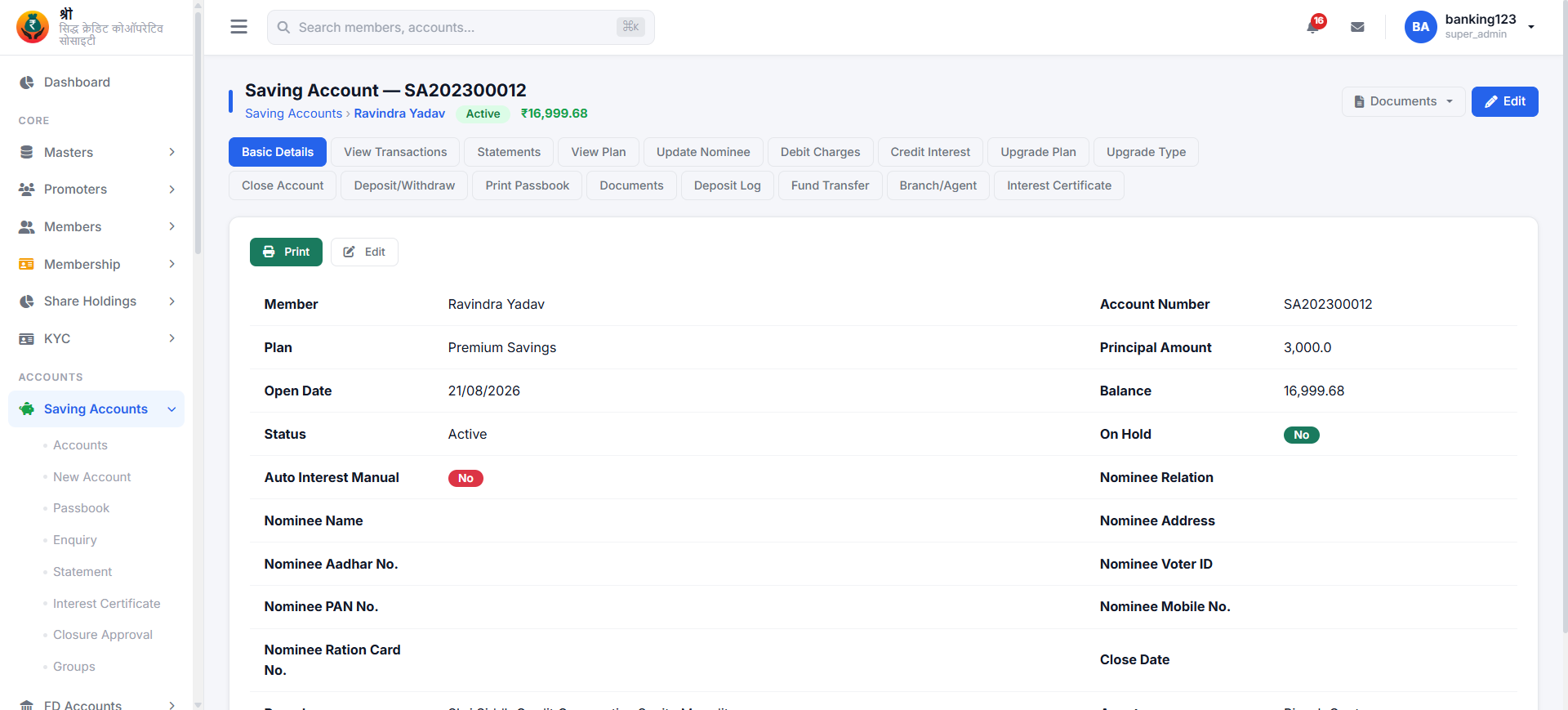Expand the Promoters menu chevron
The width and height of the screenshot is (1568, 710).
pyautogui.click(x=171, y=190)
